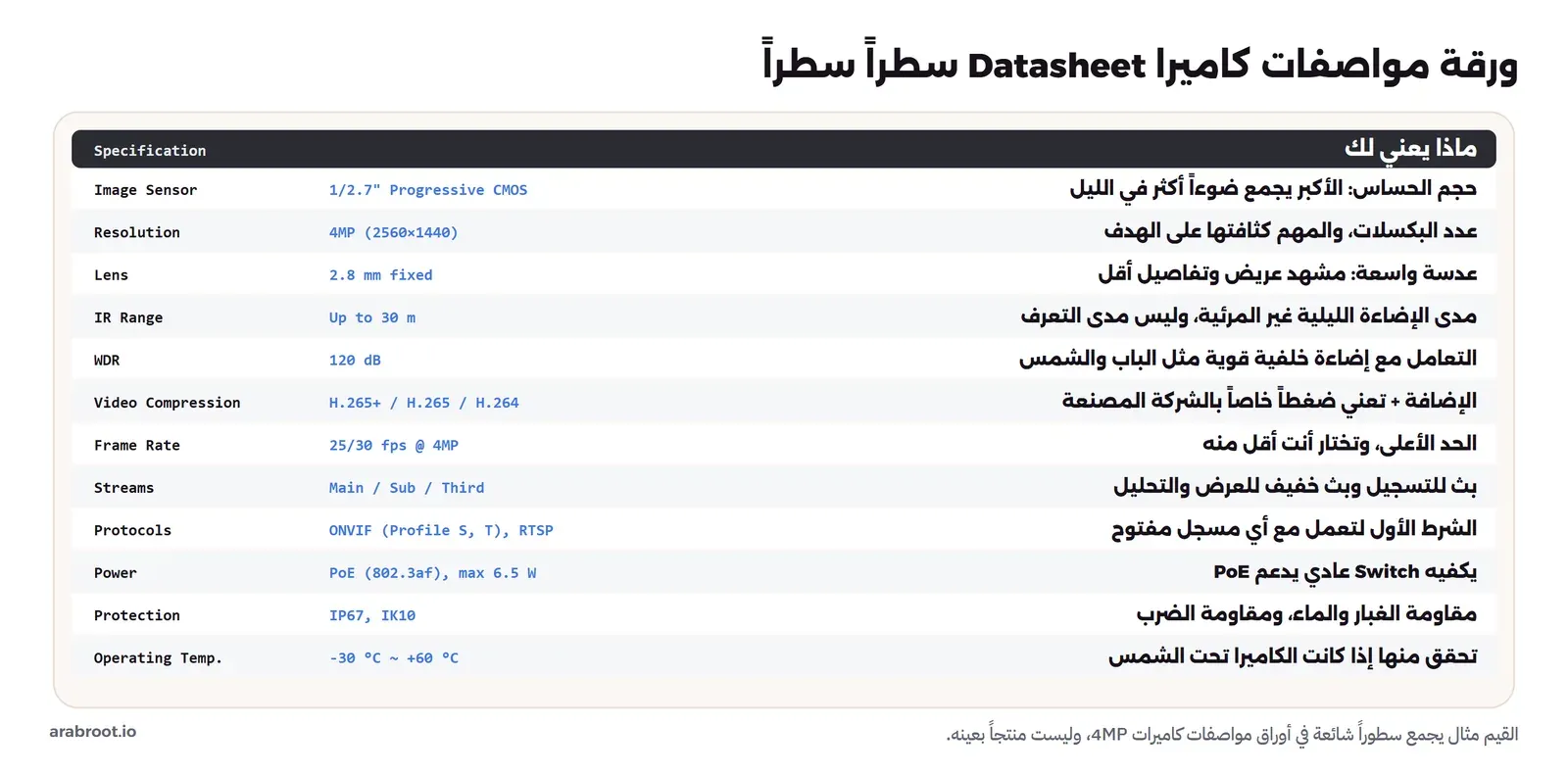Click the value 'Main / Sub / Third'
1568x775 pixels.
(x=407, y=488)
